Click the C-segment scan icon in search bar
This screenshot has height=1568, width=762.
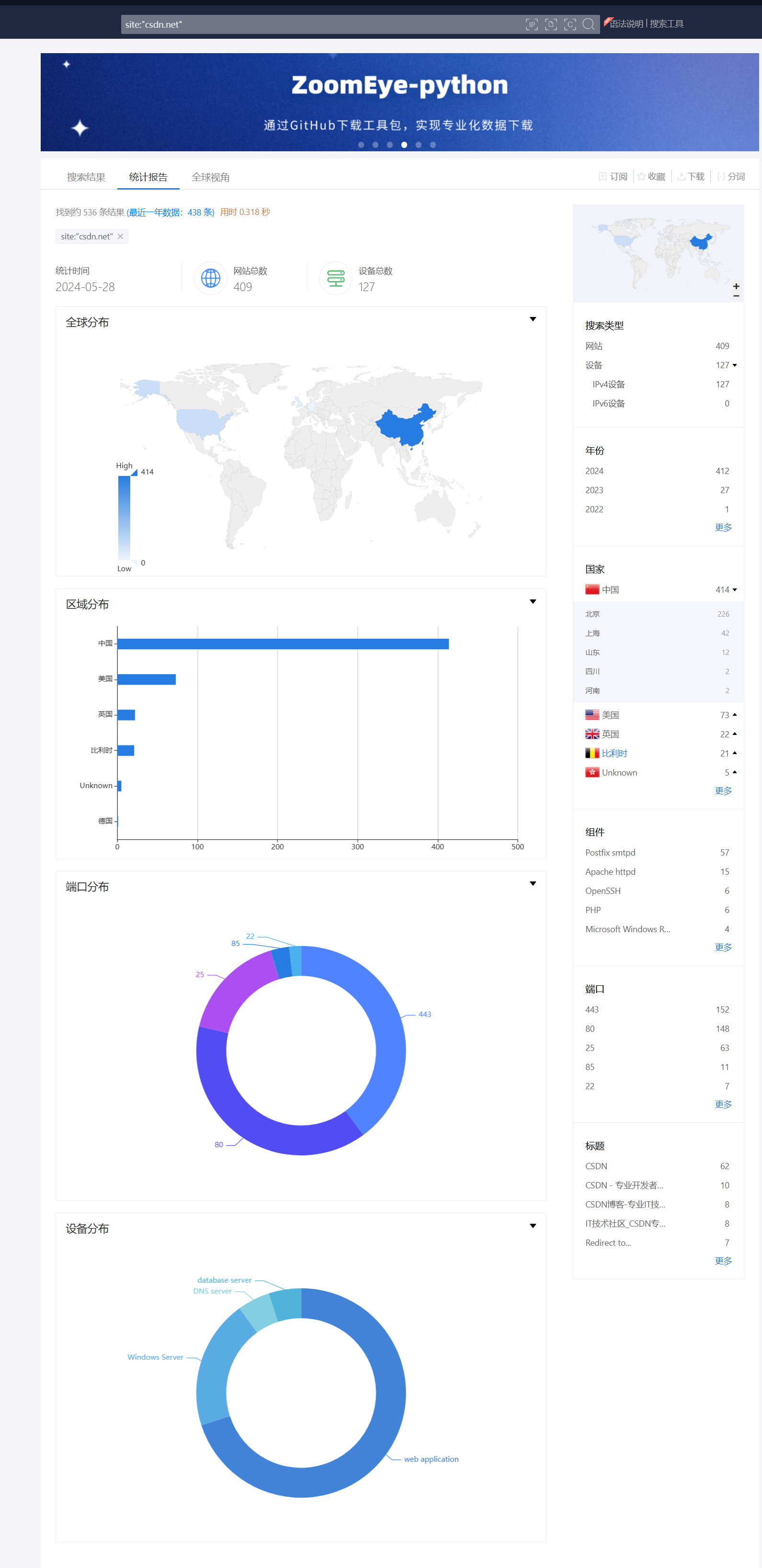(569, 24)
